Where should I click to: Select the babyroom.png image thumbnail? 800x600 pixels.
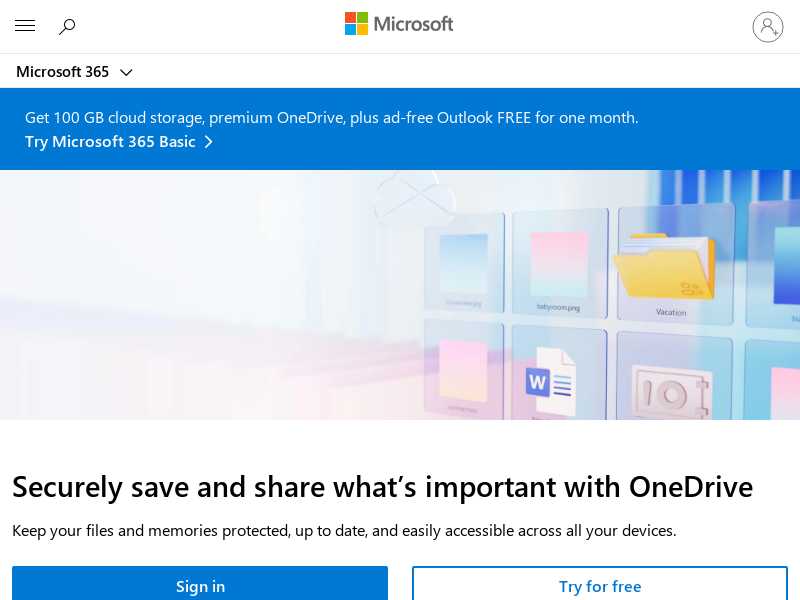click(x=559, y=260)
